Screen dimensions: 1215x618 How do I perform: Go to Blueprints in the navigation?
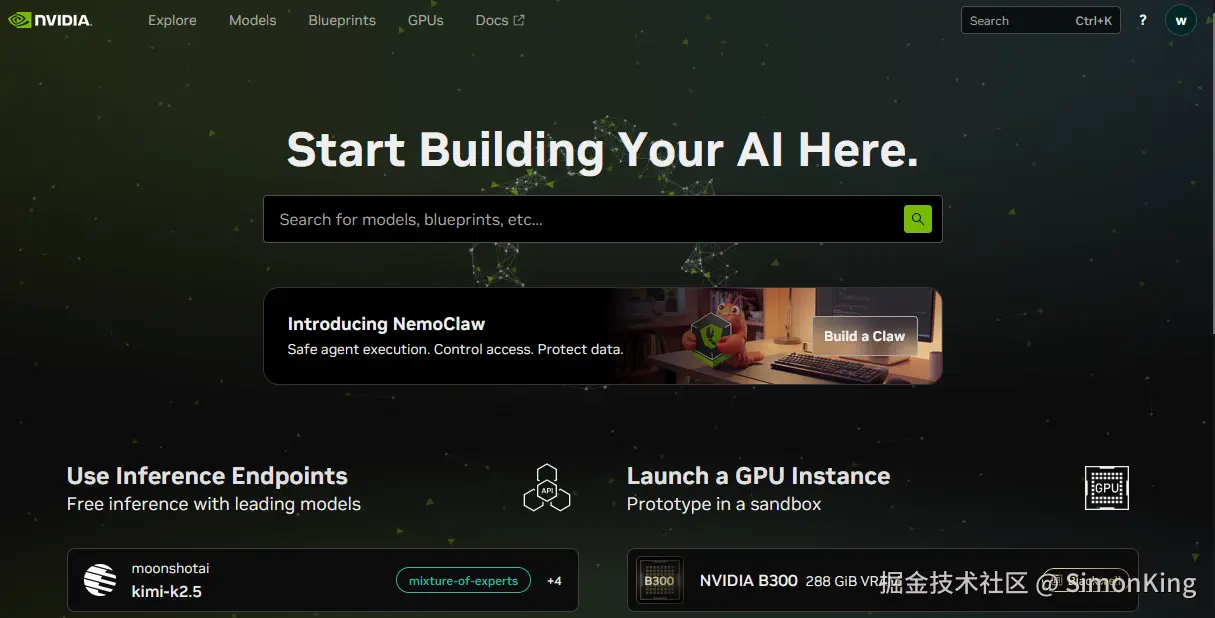[x=342, y=20]
